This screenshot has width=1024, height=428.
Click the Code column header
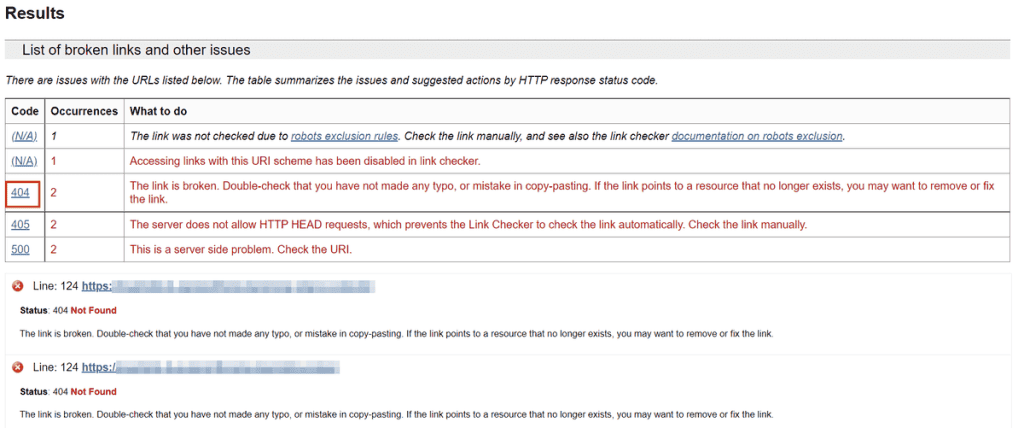25,112
